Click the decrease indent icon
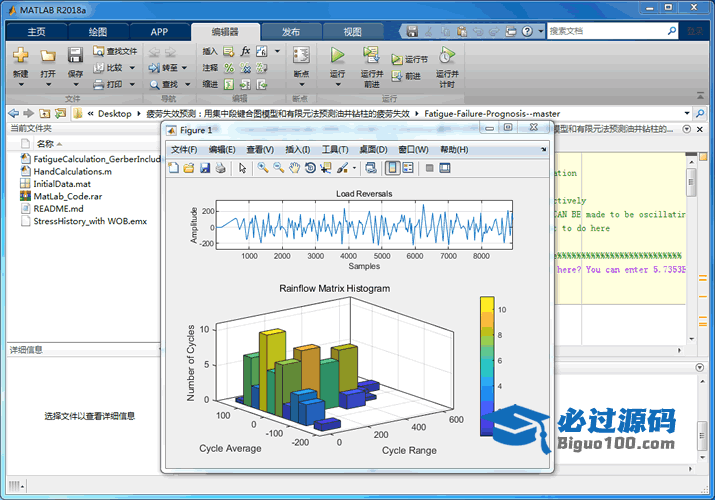Image resolution: width=715 pixels, height=500 pixels. coord(262,84)
